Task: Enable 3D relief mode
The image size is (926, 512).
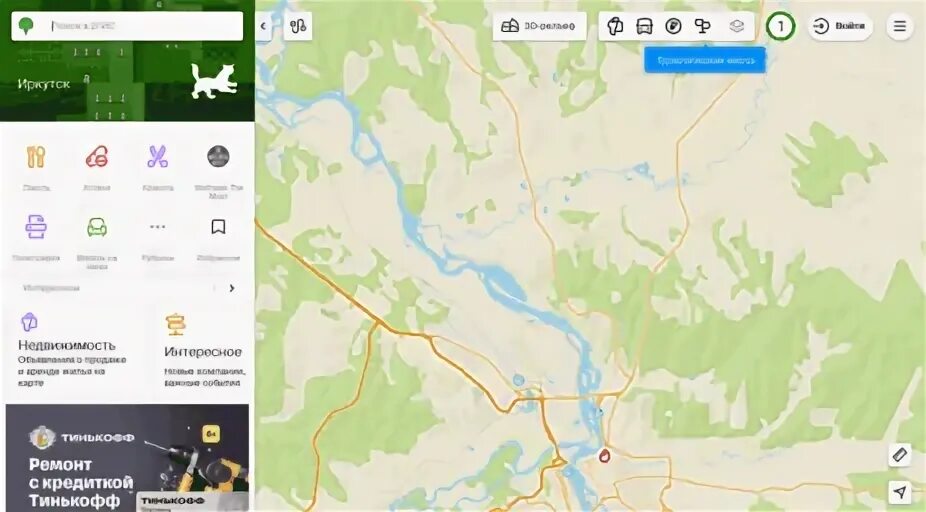Action: tap(539, 26)
